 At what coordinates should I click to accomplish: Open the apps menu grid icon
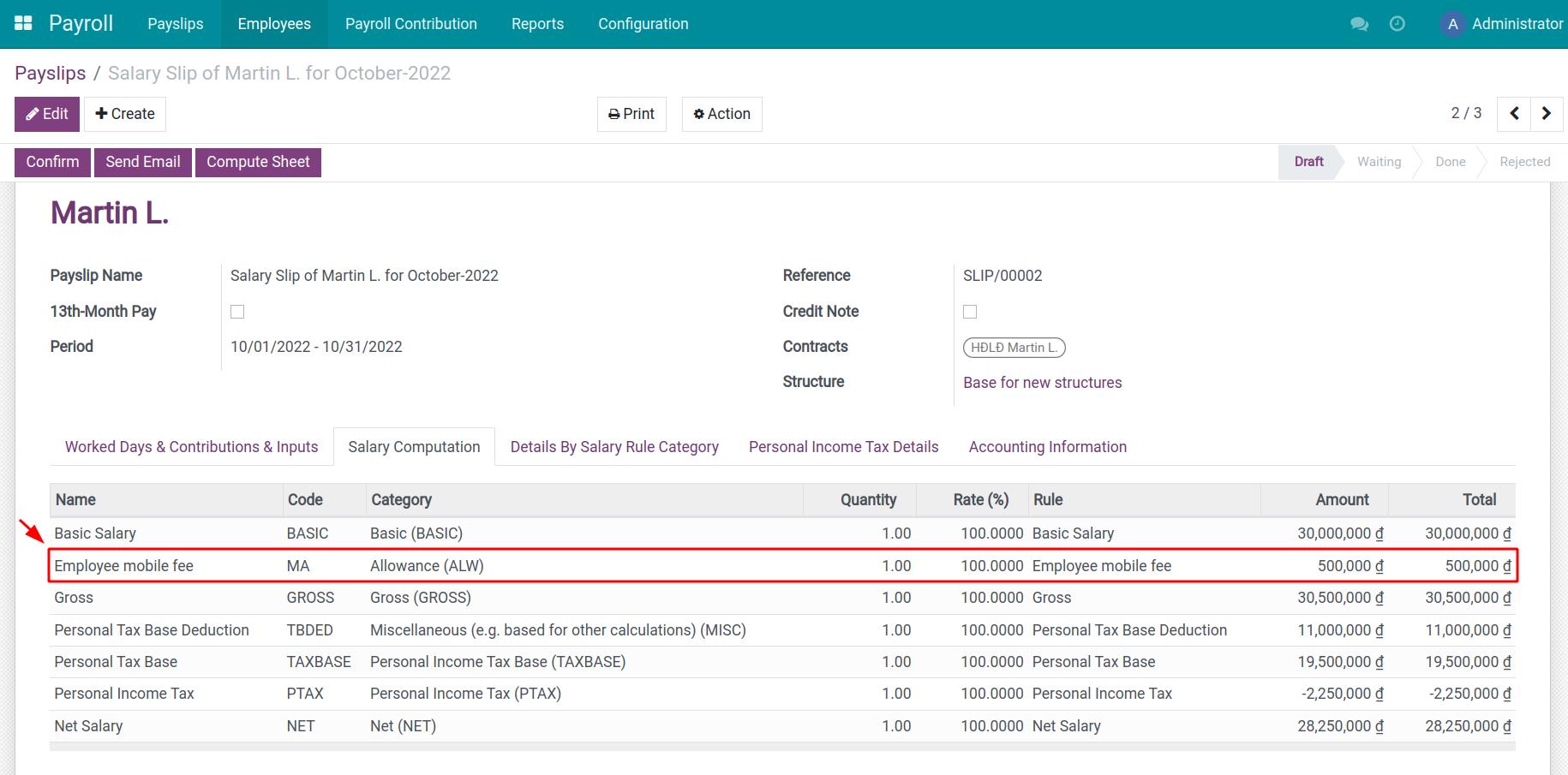click(x=22, y=22)
